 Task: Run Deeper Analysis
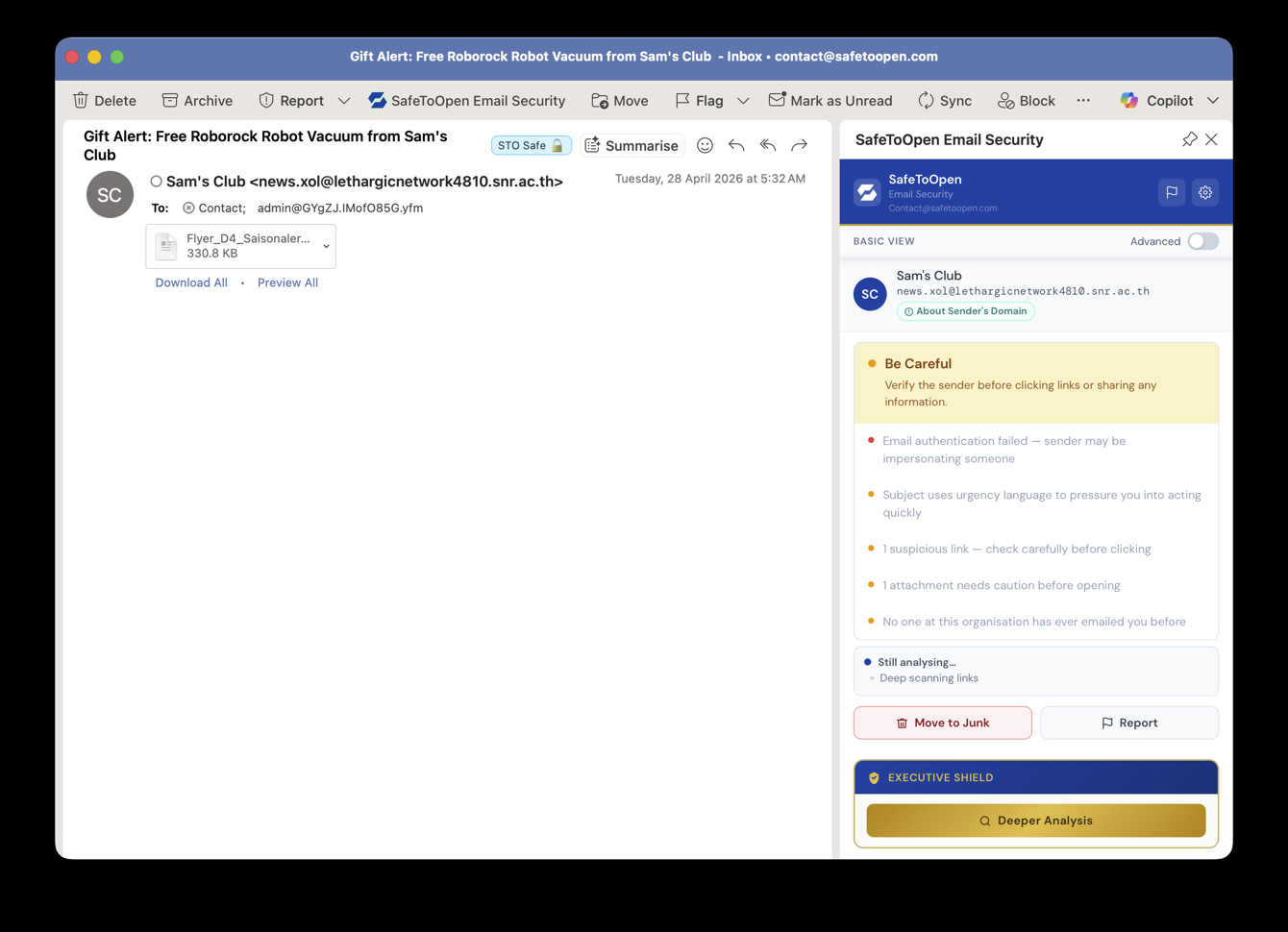pos(1036,821)
